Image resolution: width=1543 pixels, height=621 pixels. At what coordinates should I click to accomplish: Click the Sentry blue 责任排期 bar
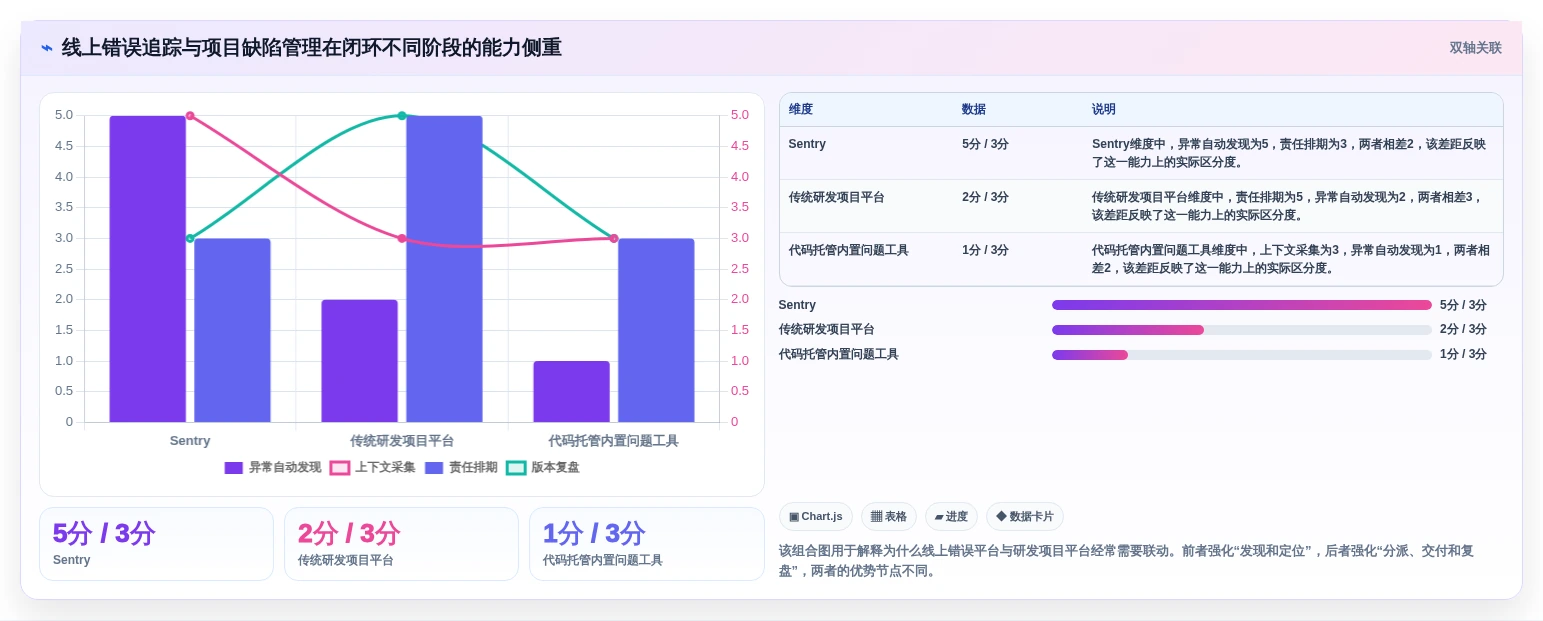pyautogui.click(x=232, y=330)
